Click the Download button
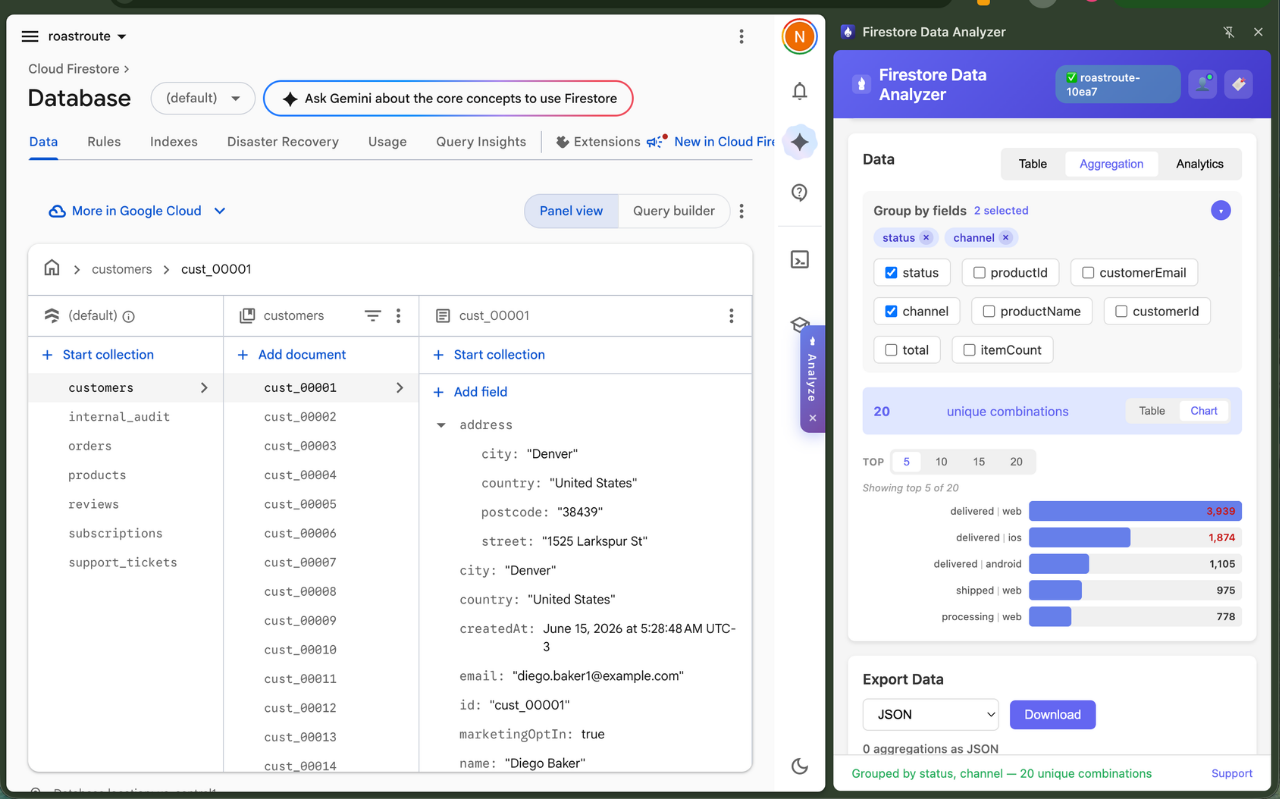1280x800 pixels. pyautogui.click(x=1053, y=715)
